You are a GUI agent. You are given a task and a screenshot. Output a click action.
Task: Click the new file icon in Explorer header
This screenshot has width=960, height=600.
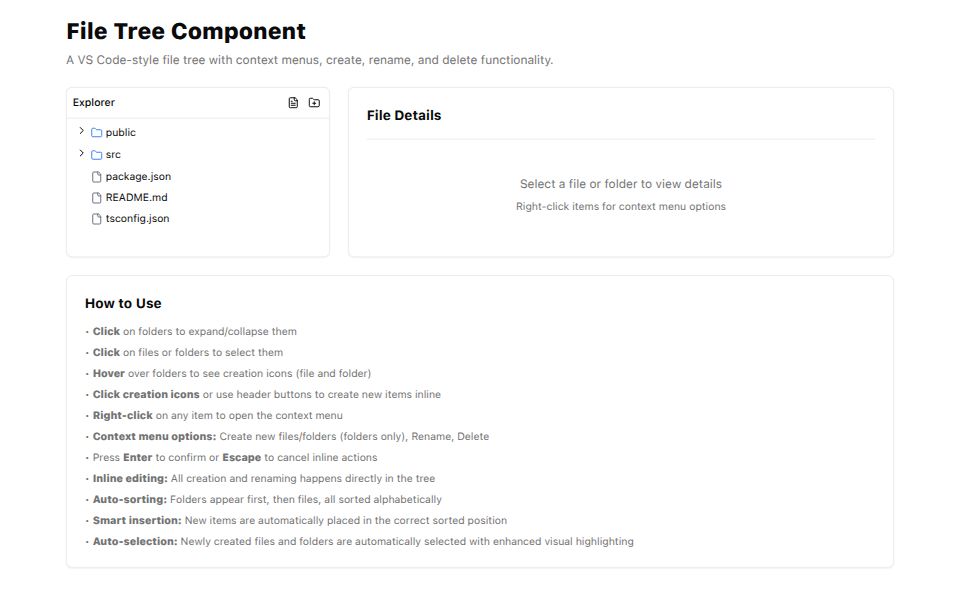click(x=293, y=103)
